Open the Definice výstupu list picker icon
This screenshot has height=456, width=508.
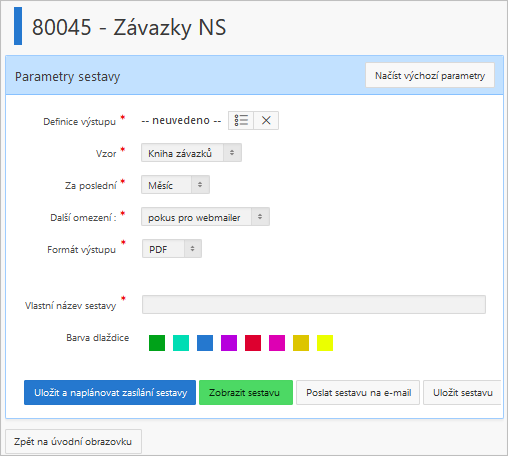point(241,120)
